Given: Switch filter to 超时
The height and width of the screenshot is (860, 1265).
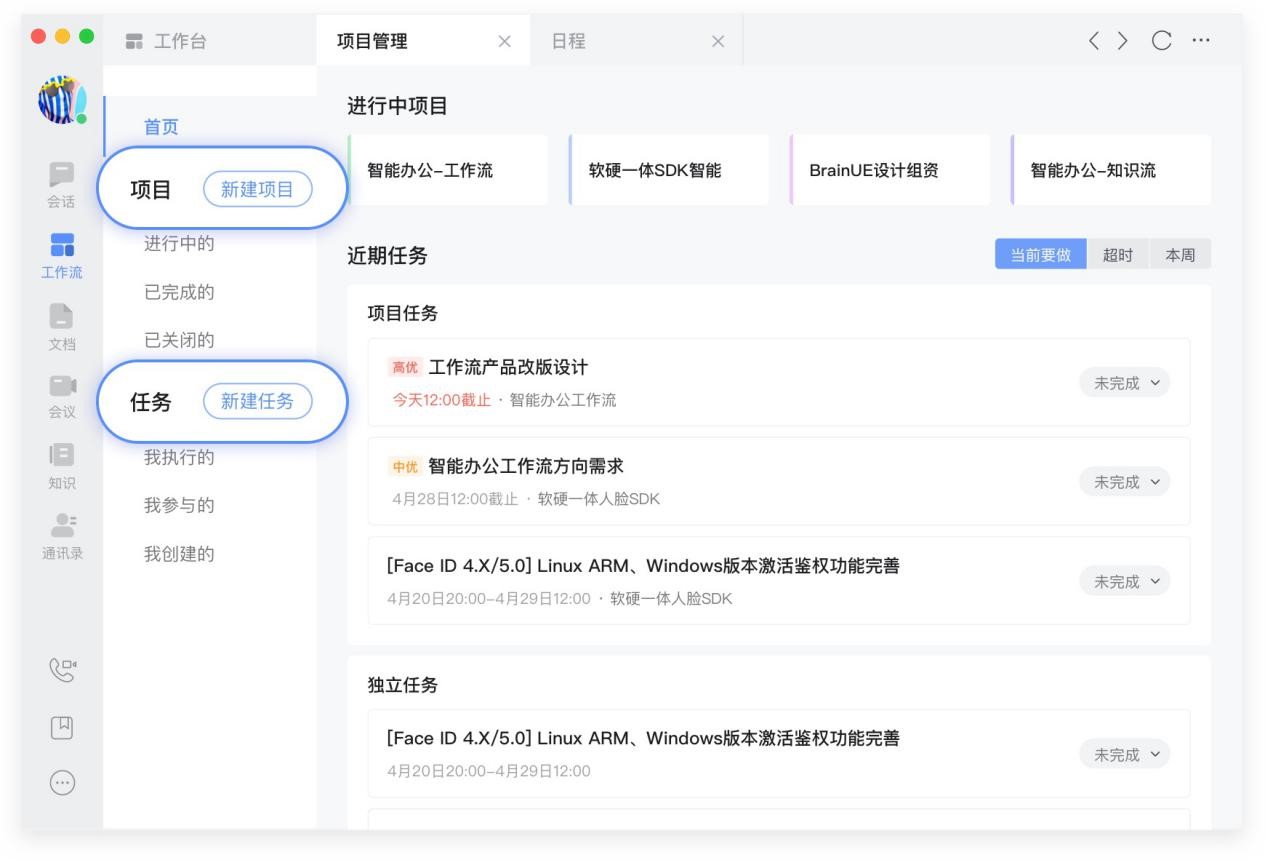Looking at the screenshot, I should [1118, 255].
